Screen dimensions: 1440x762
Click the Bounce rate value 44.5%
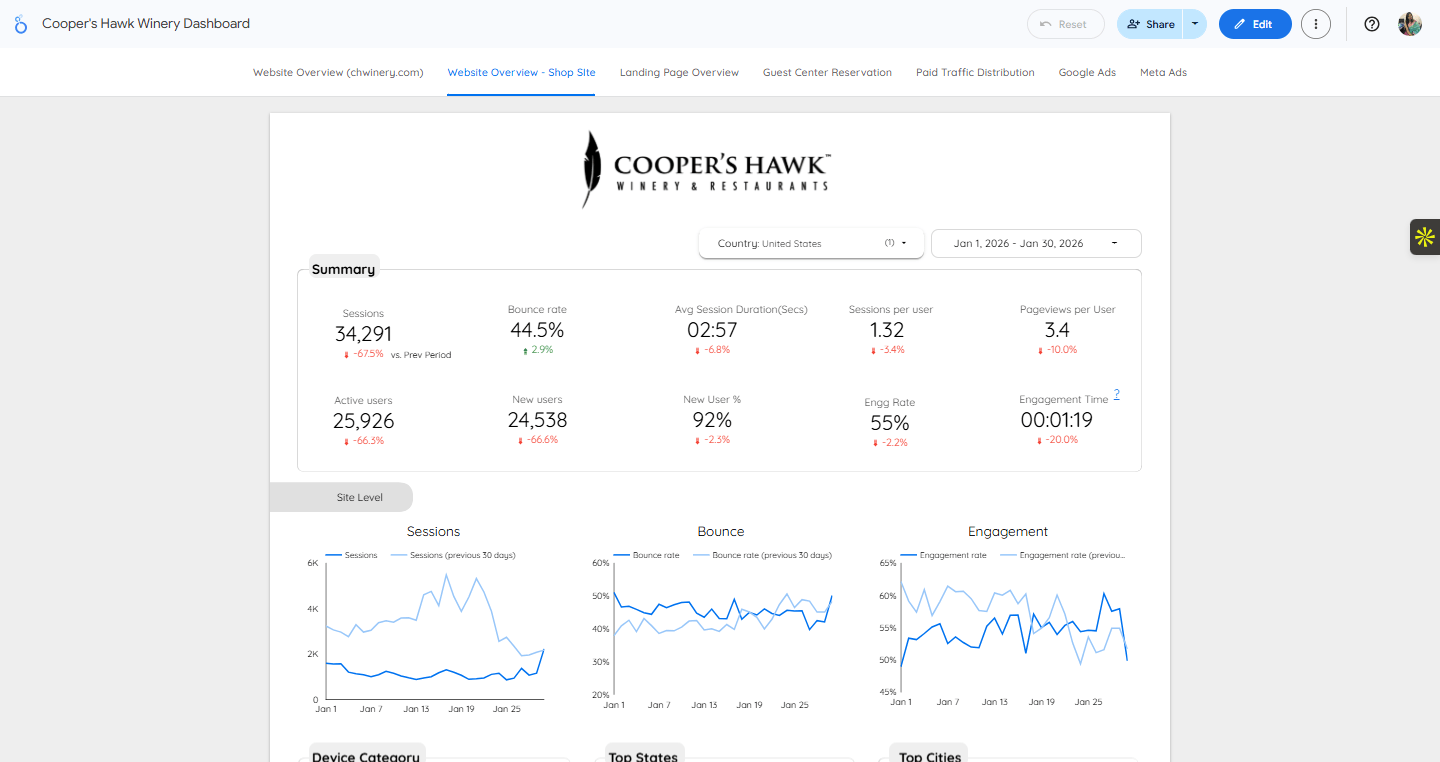coord(537,330)
